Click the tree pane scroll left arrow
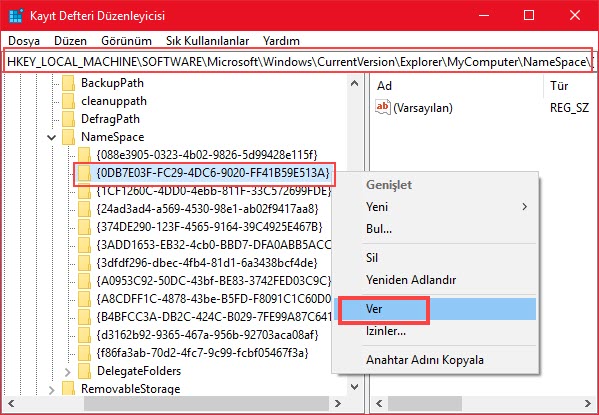599x415 pixels. tap(11, 404)
